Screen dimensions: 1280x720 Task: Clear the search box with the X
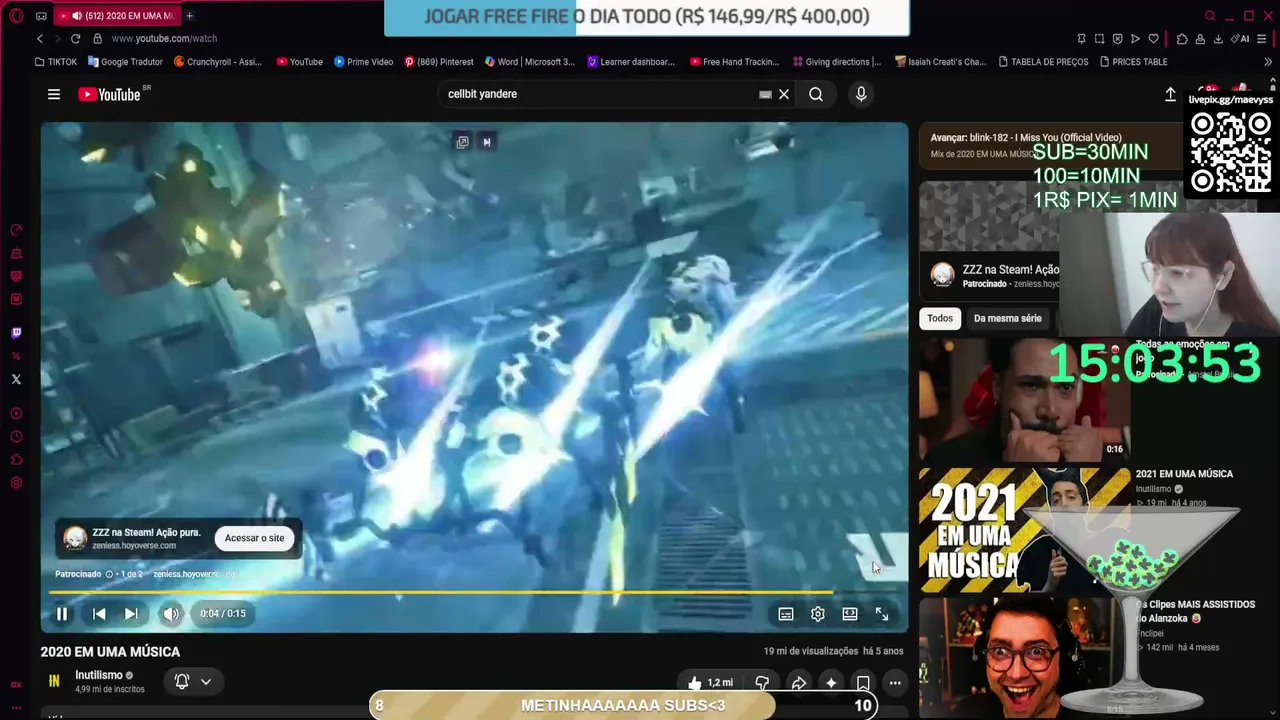tap(784, 94)
